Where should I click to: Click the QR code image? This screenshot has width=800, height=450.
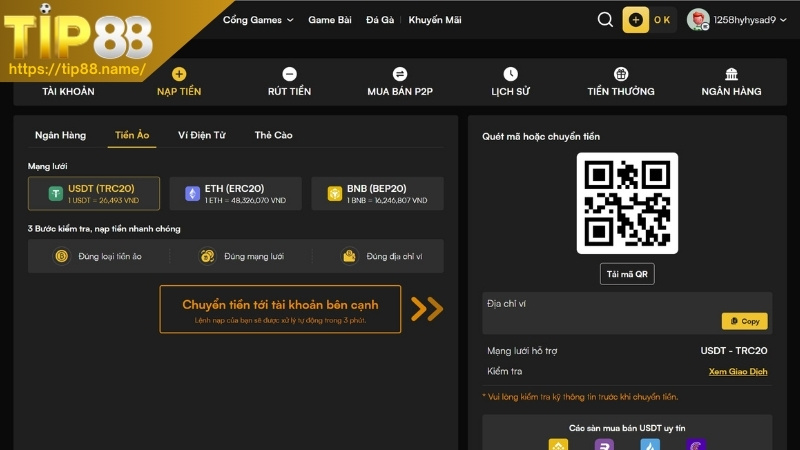coord(627,203)
